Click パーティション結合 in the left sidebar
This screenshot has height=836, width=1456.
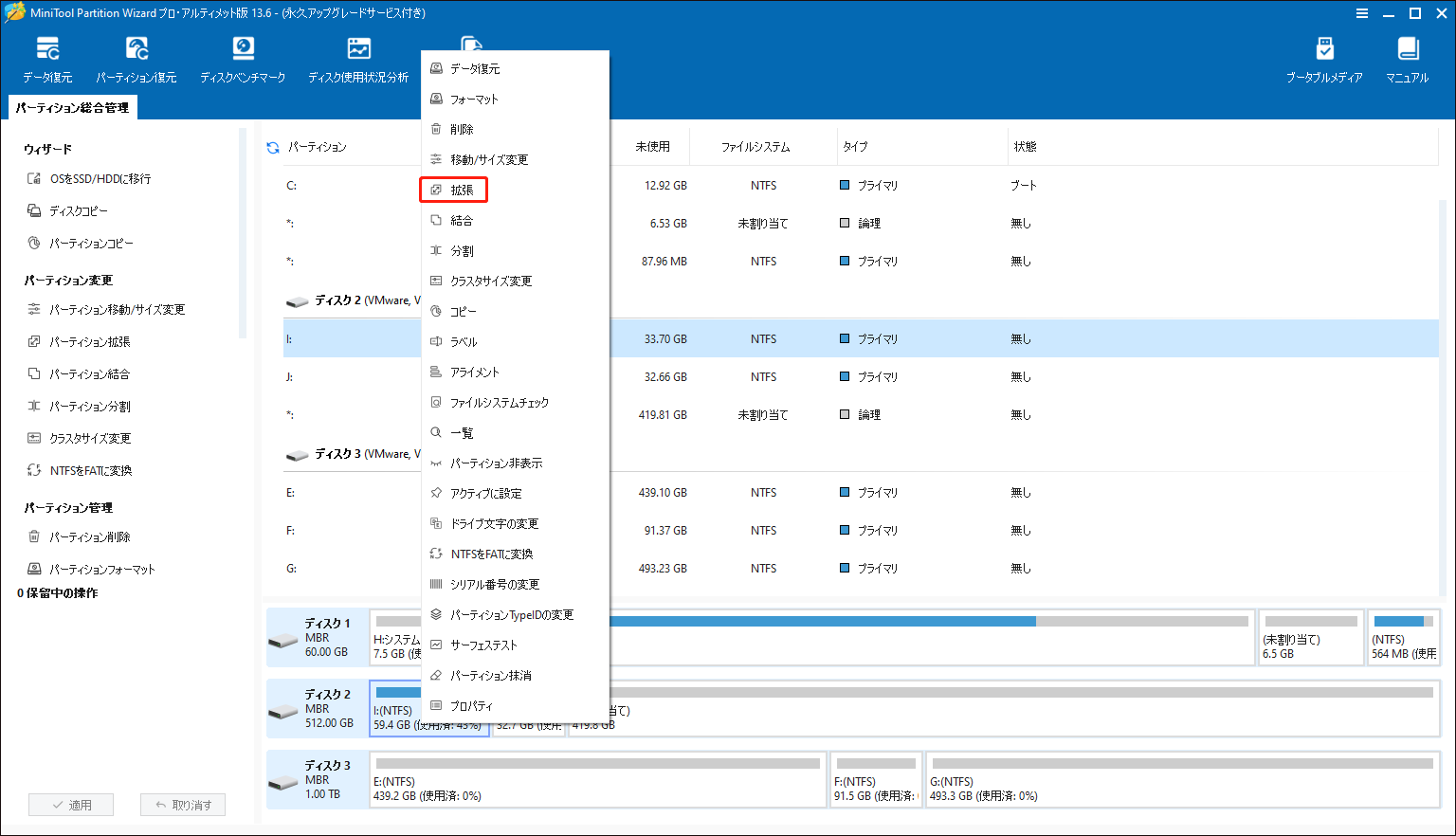[79, 373]
